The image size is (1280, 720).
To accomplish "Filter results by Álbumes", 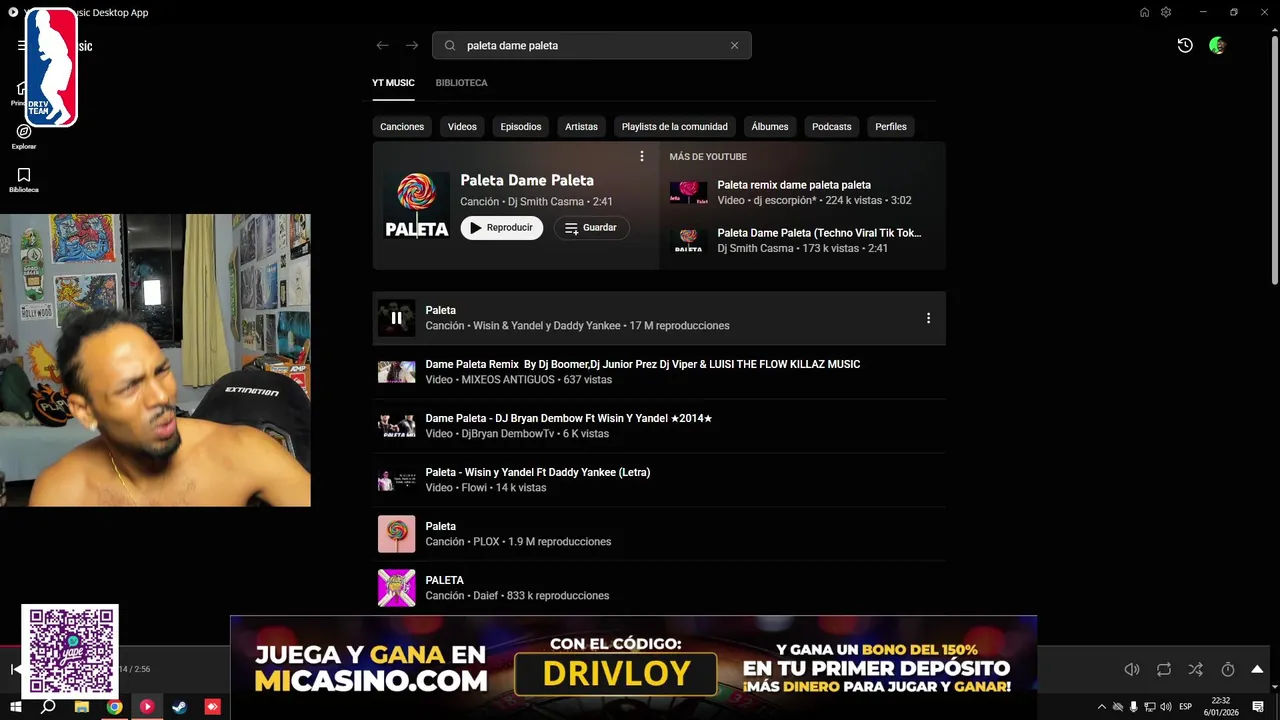I will click(x=770, y=127).
